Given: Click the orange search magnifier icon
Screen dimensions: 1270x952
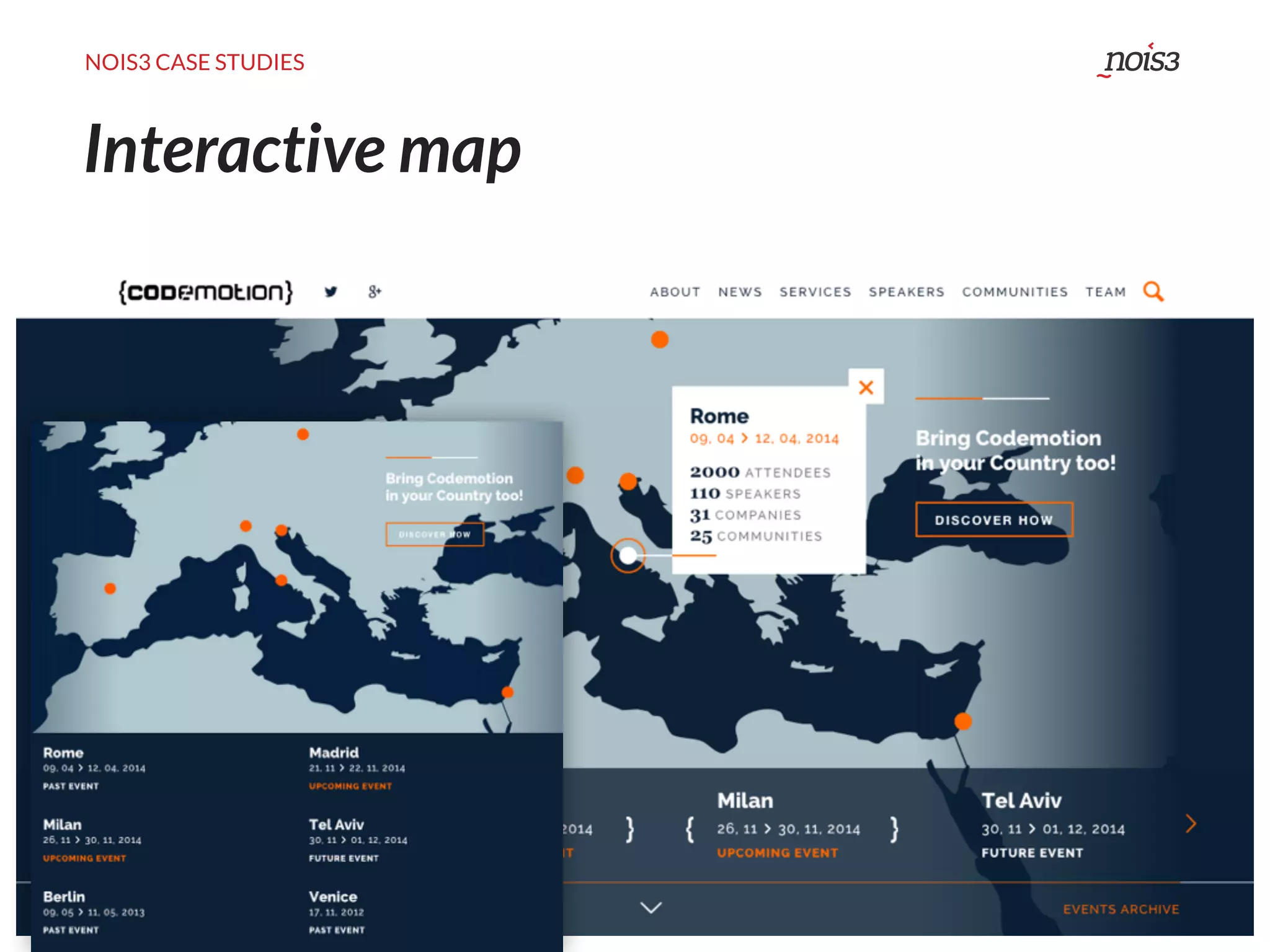Looking at the screenshot, I should pos(1153,291).
